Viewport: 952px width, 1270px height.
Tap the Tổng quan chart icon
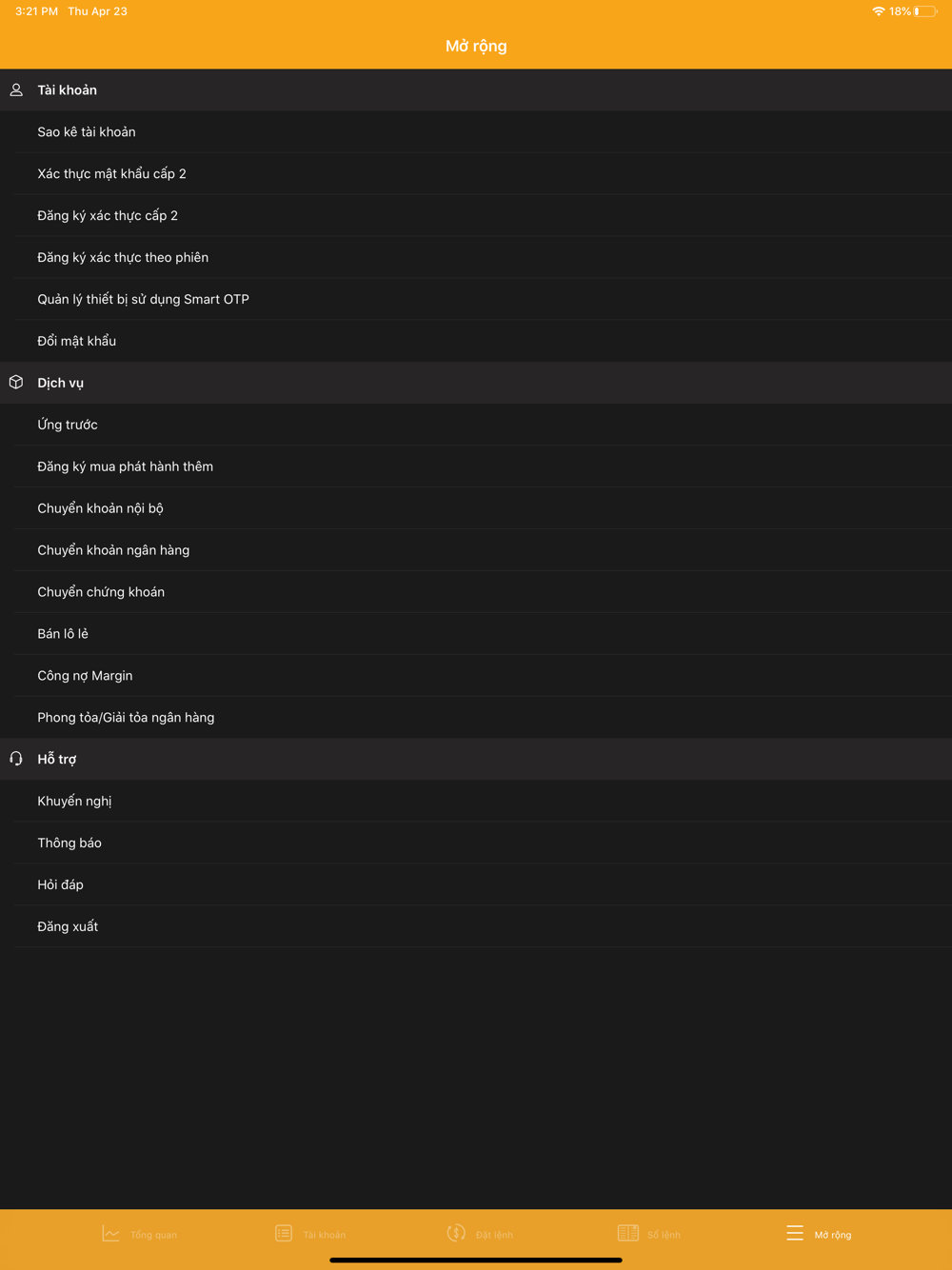coord(111,1234)
